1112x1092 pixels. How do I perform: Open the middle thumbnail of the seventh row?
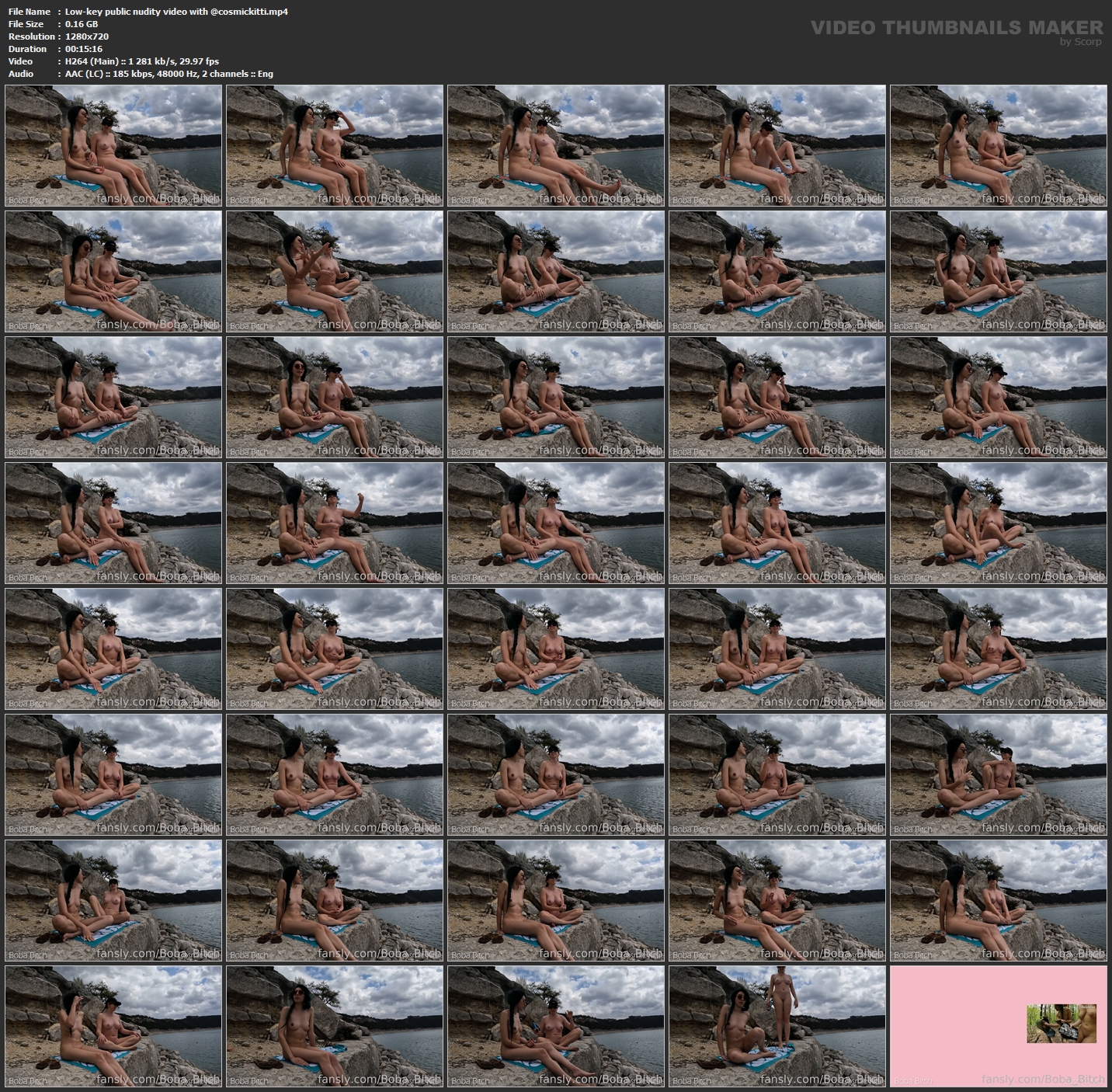pyautogui.click(x=555, y=901)
